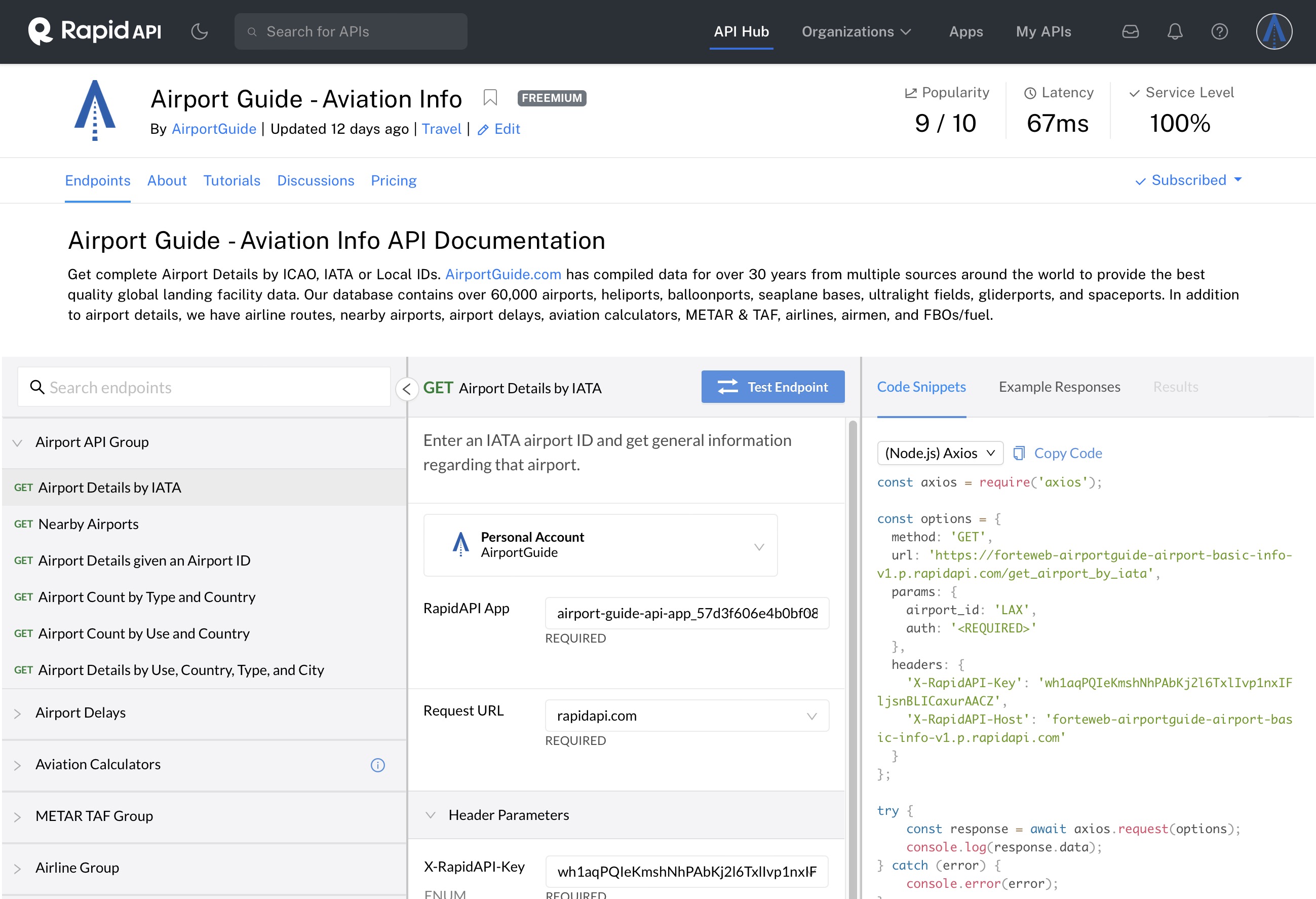Toggle dark mode moon icon
Viewport: 1316px width, 899px height.
tap(200, 32)
